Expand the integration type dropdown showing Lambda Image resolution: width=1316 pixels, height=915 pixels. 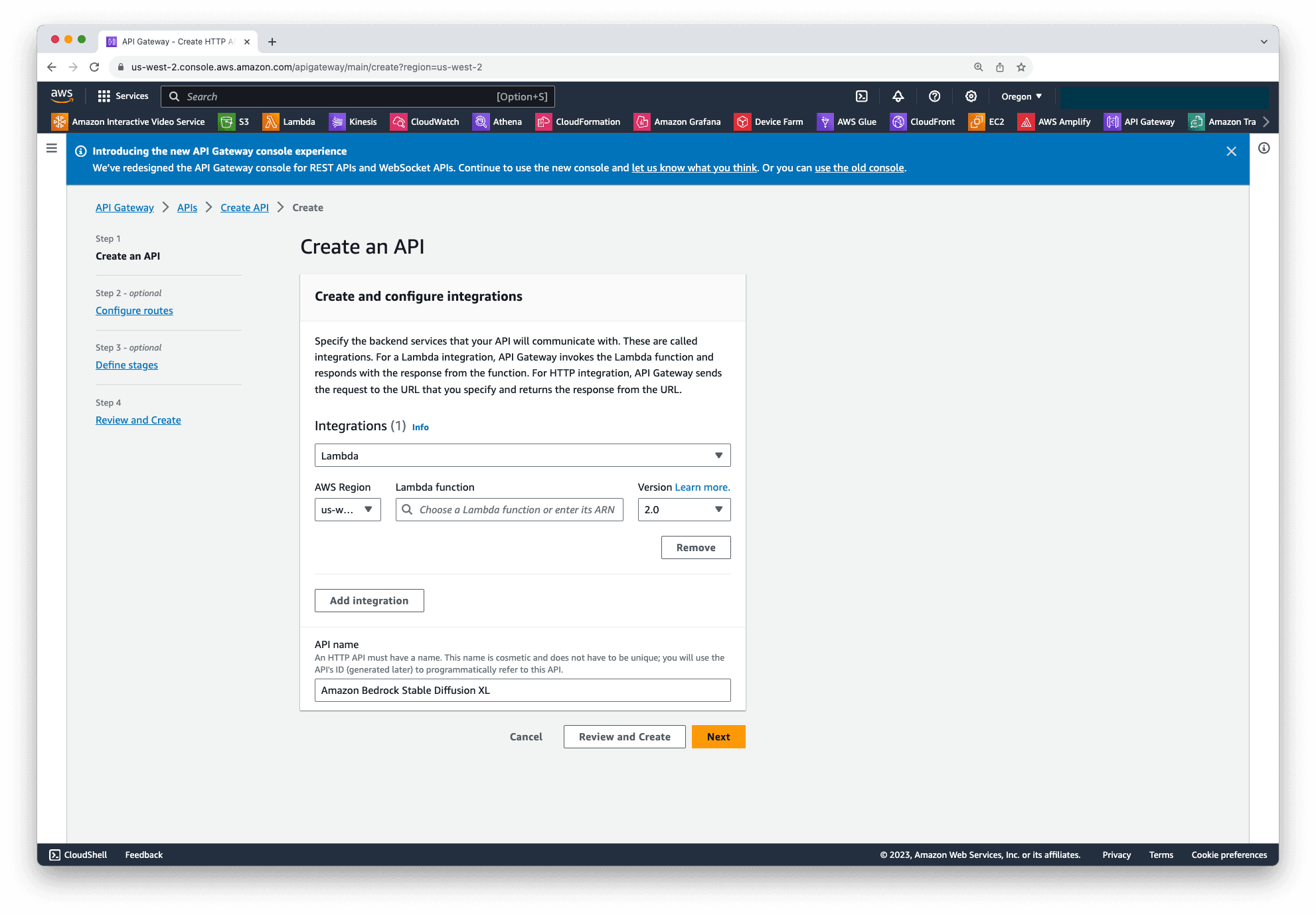(x=523, y=456)
